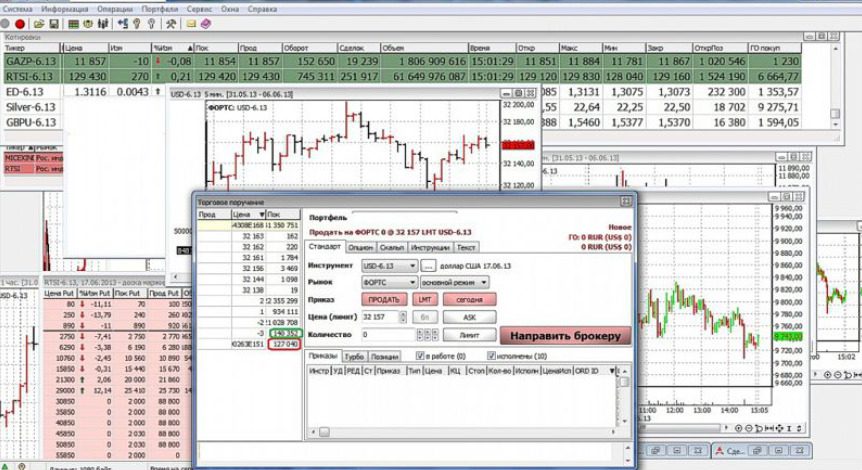Click the ASK price button

click(469, 317)
